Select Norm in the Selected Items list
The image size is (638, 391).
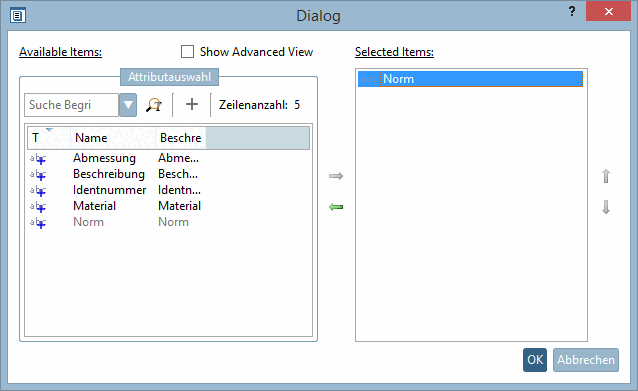(x=470, y=79)
